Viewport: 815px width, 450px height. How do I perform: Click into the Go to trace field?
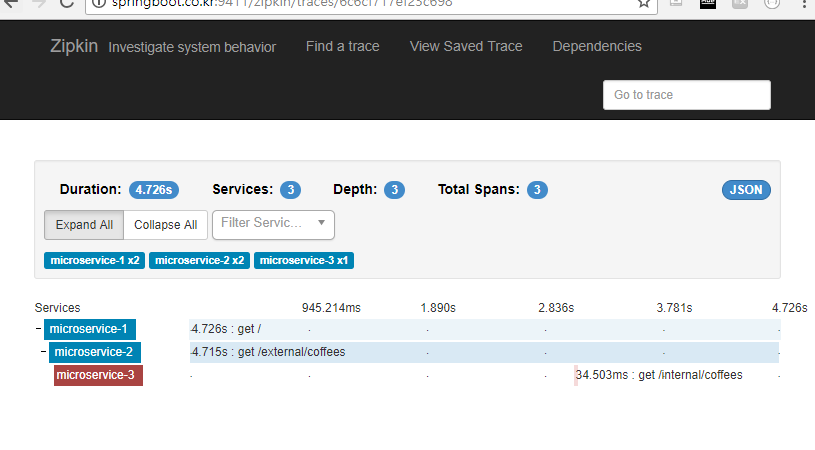pyautogui.click(x=687, y=95)
